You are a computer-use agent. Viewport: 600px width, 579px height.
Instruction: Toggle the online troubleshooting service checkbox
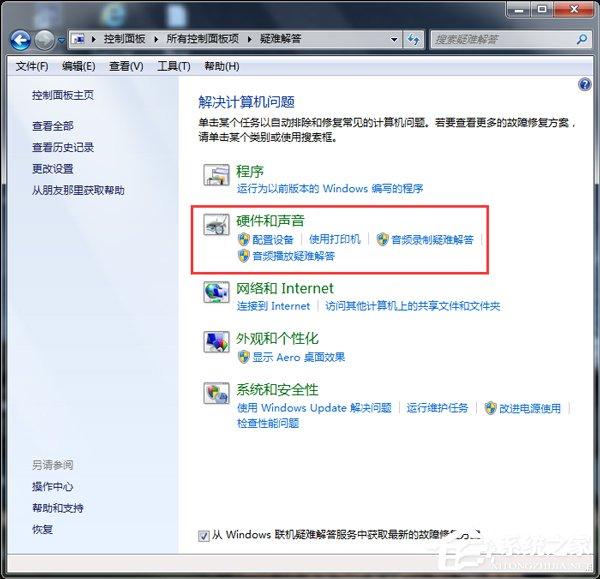point(204,536)
